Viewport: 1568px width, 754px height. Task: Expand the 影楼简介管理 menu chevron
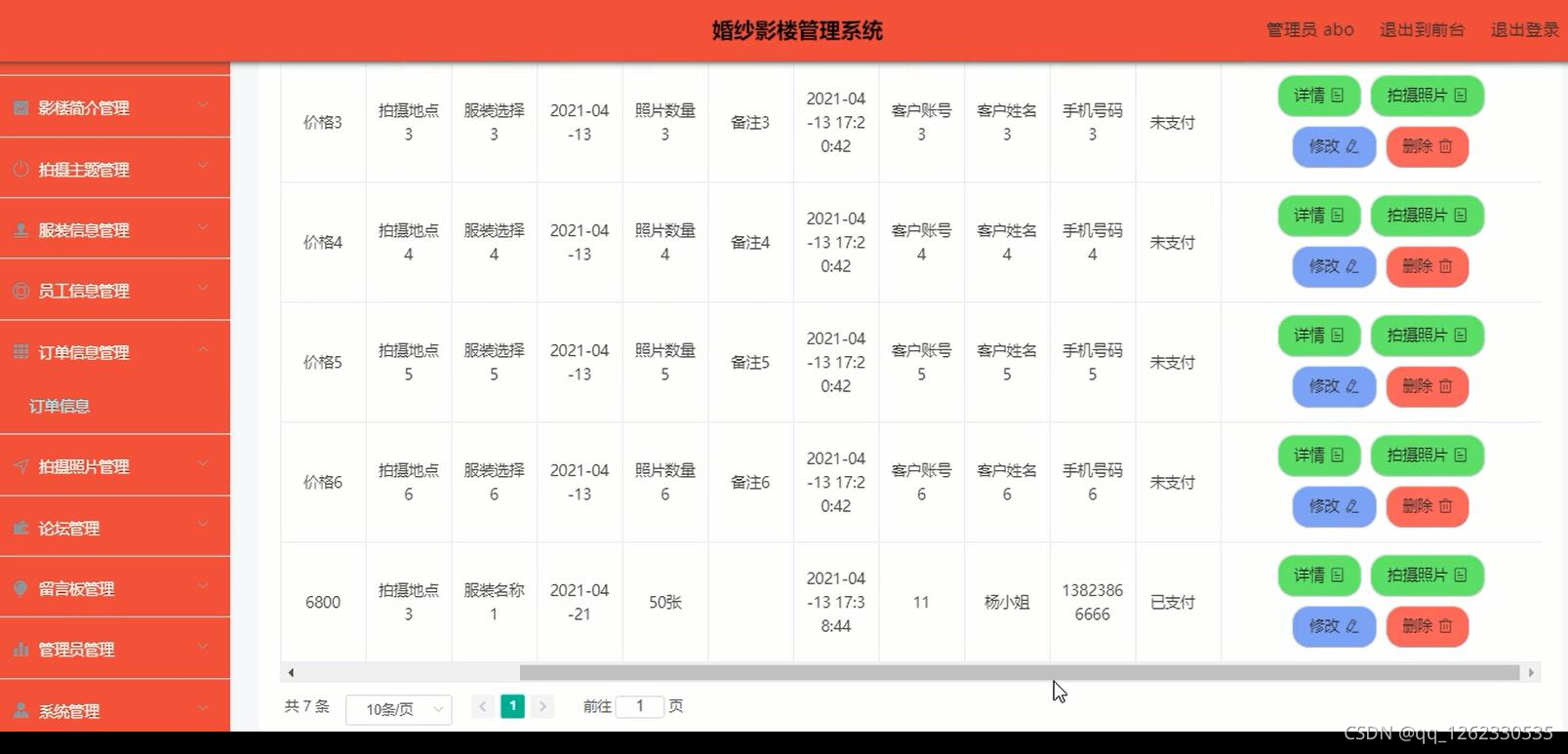tap(203, 105)
